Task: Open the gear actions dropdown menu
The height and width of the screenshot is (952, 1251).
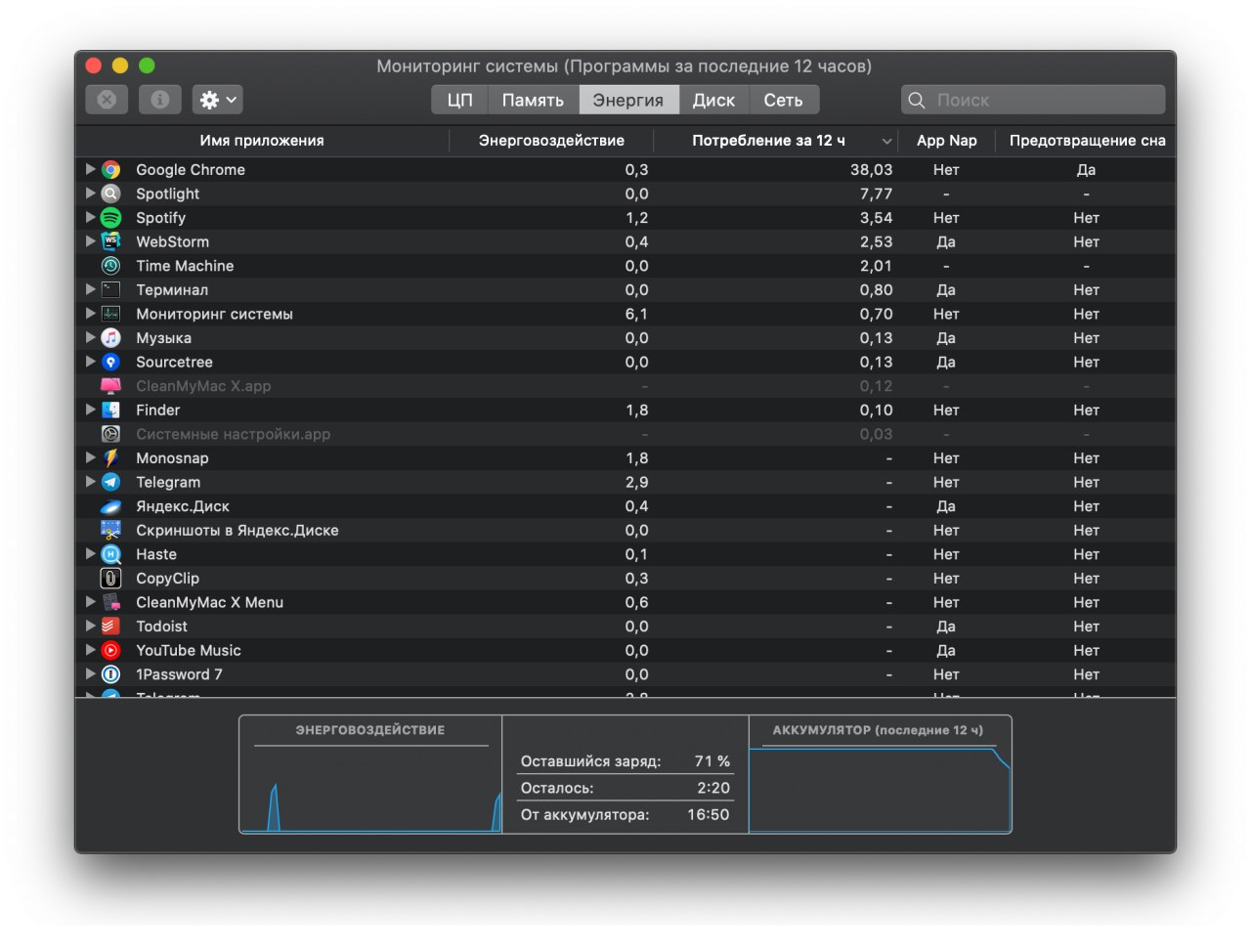Action: [217, 100]
